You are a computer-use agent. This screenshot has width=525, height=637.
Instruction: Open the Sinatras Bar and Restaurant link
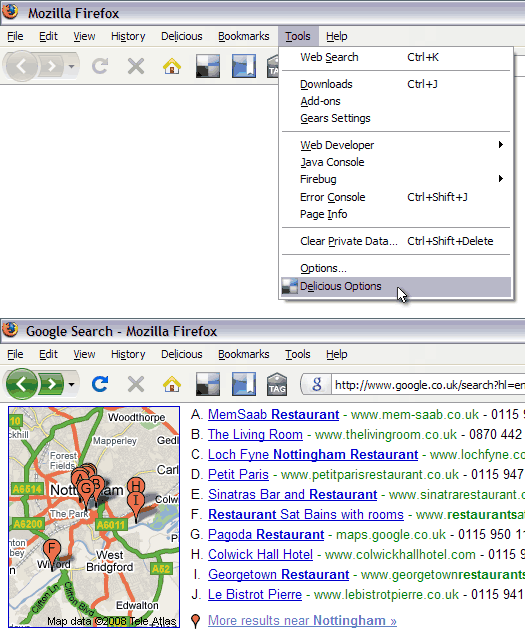[x=293, y=494]
